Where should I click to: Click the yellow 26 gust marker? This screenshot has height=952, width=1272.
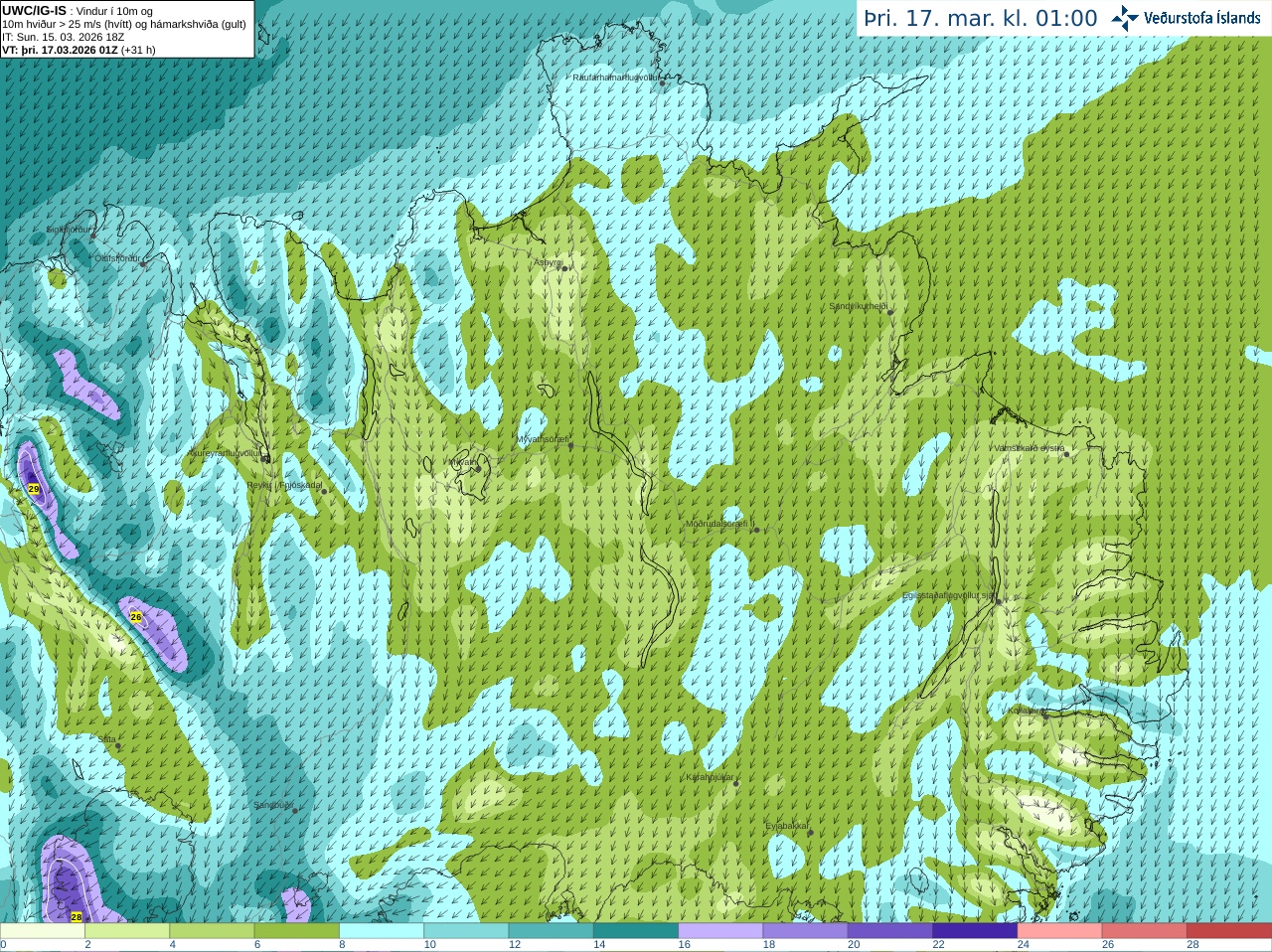136,617
